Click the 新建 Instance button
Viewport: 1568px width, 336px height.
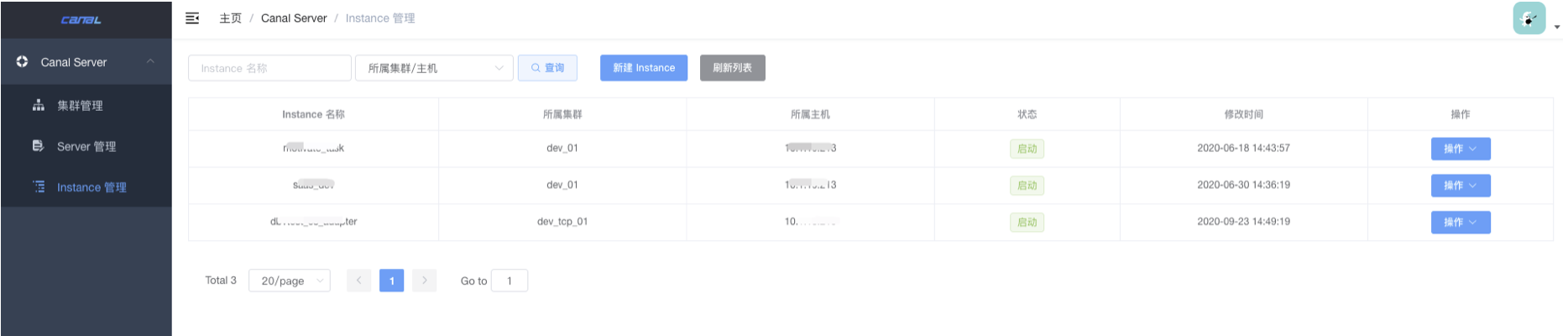(x=644, y=68)
